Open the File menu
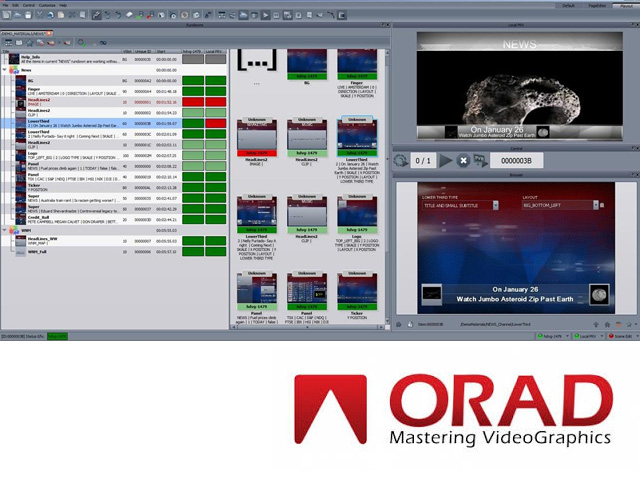Viewport: 640px width, 480px height. click(5, 5)
